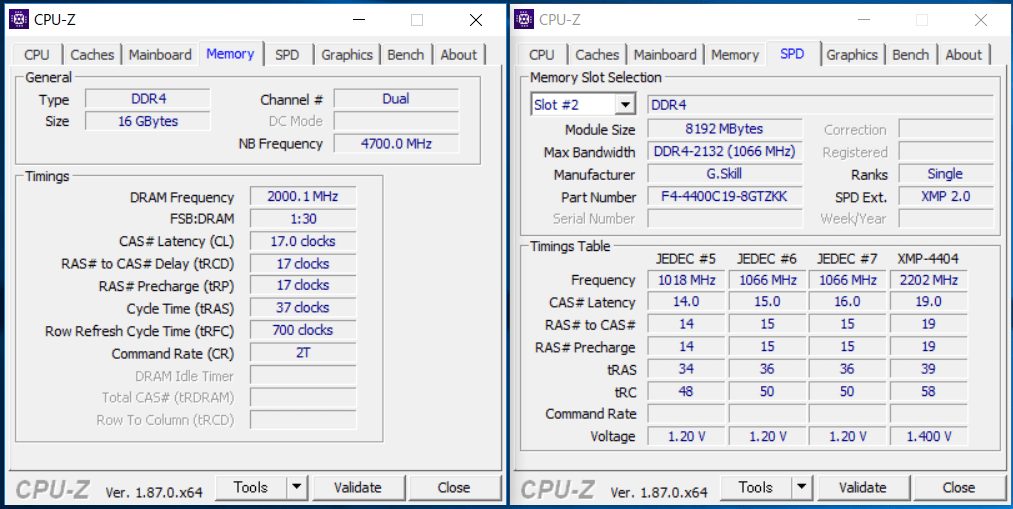
Task: Click CPU-Z app icon in right window title bar
Action: 524,19
